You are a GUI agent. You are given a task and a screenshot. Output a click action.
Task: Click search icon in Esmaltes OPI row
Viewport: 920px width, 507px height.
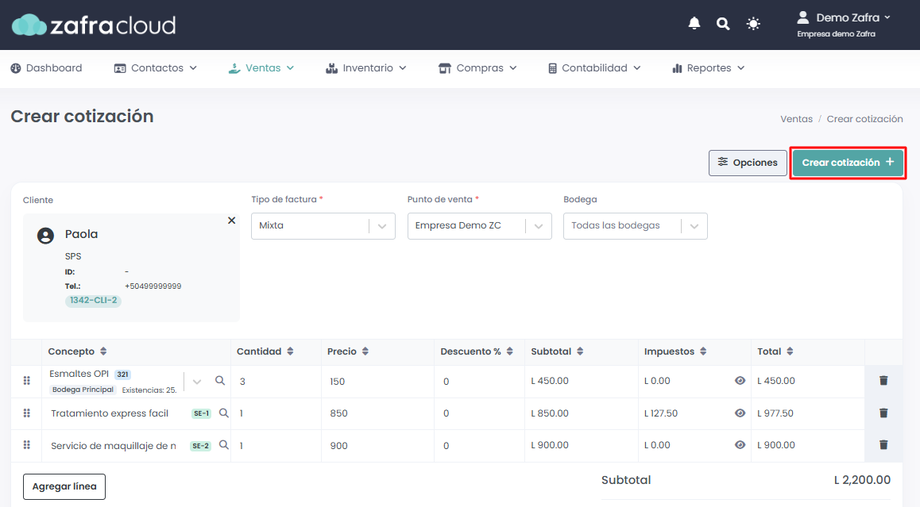(220, 381)
